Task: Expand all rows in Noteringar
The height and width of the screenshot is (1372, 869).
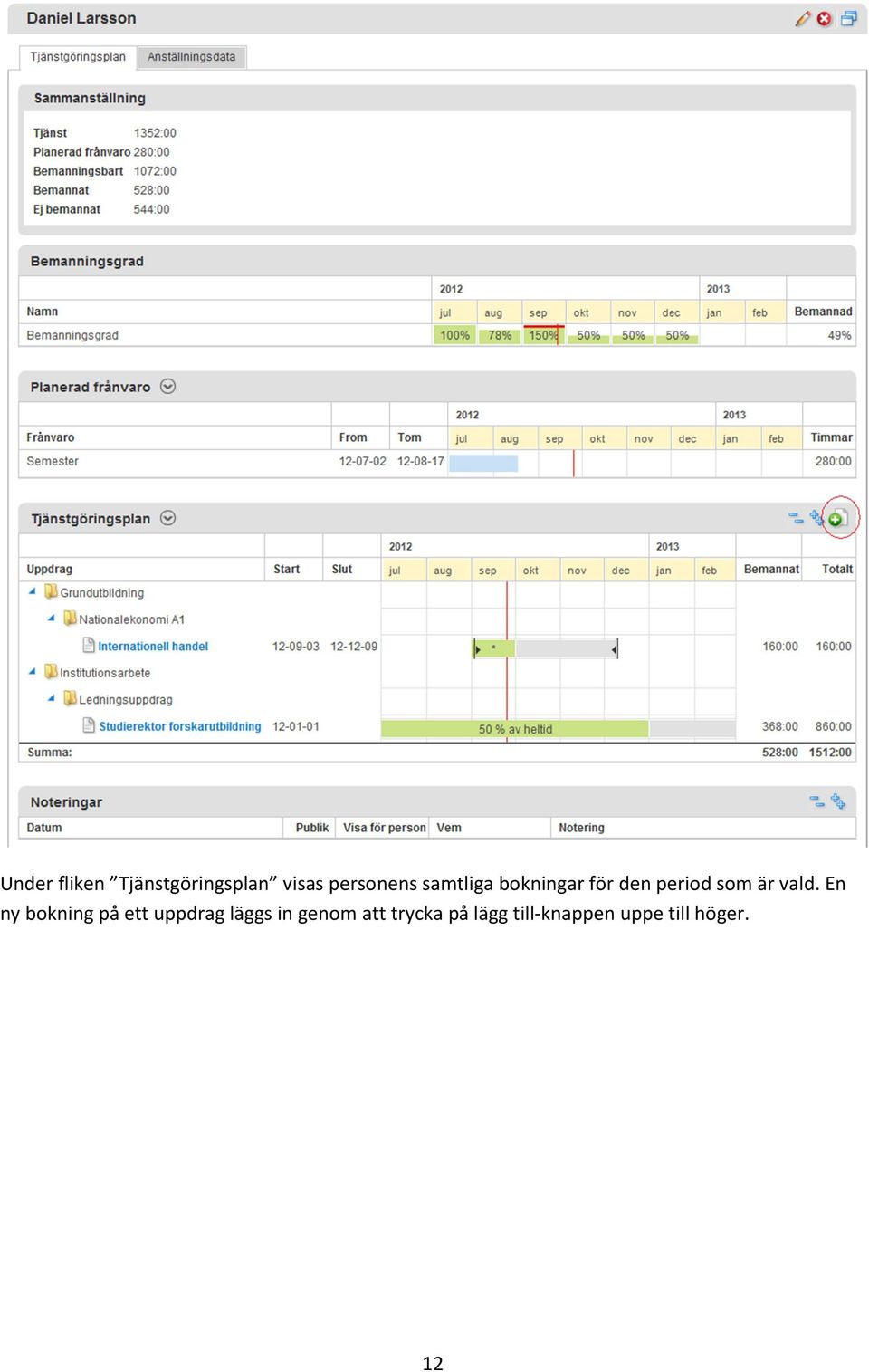Action: point(838,801)
